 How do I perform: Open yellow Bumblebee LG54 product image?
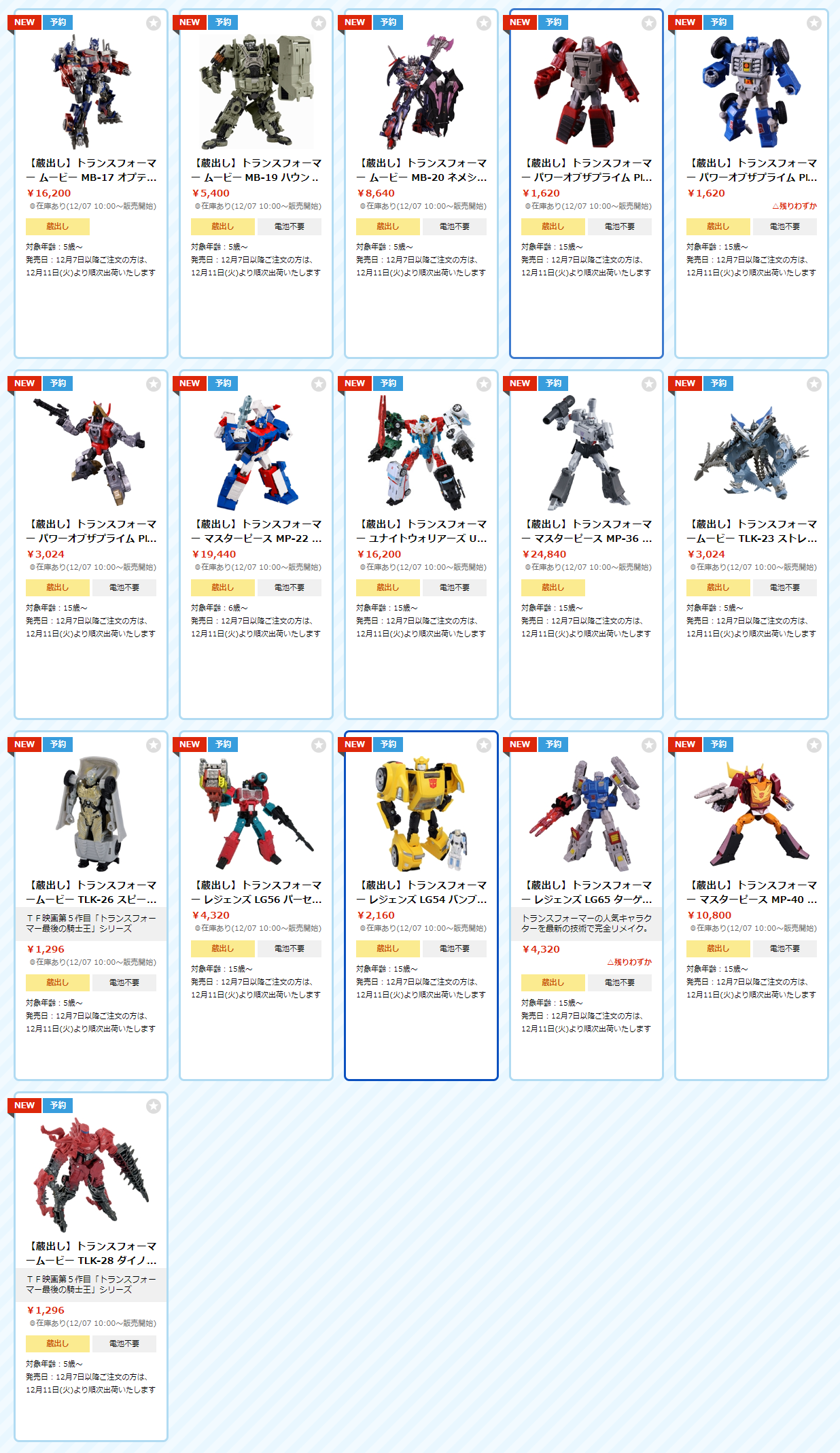click(x=421, y=814)
